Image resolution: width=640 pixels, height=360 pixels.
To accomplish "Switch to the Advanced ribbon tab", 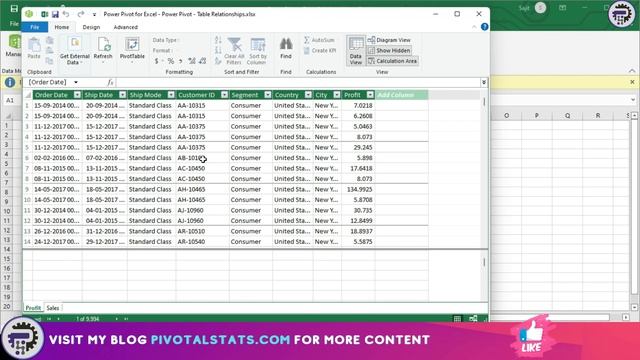I will point(125,27).
